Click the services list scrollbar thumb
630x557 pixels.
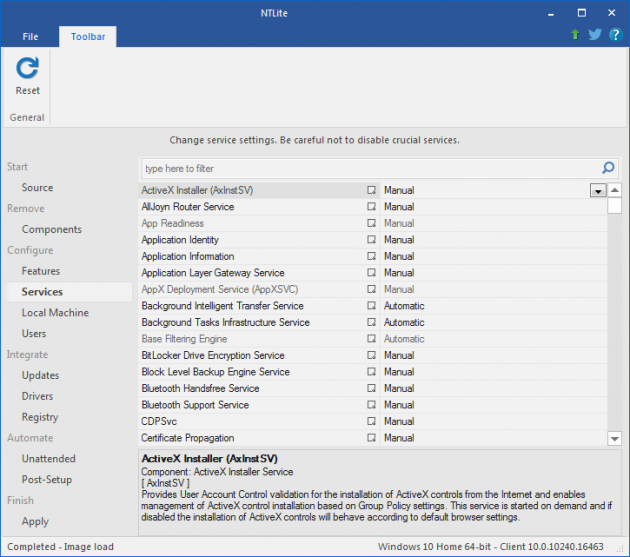point(615,205)
